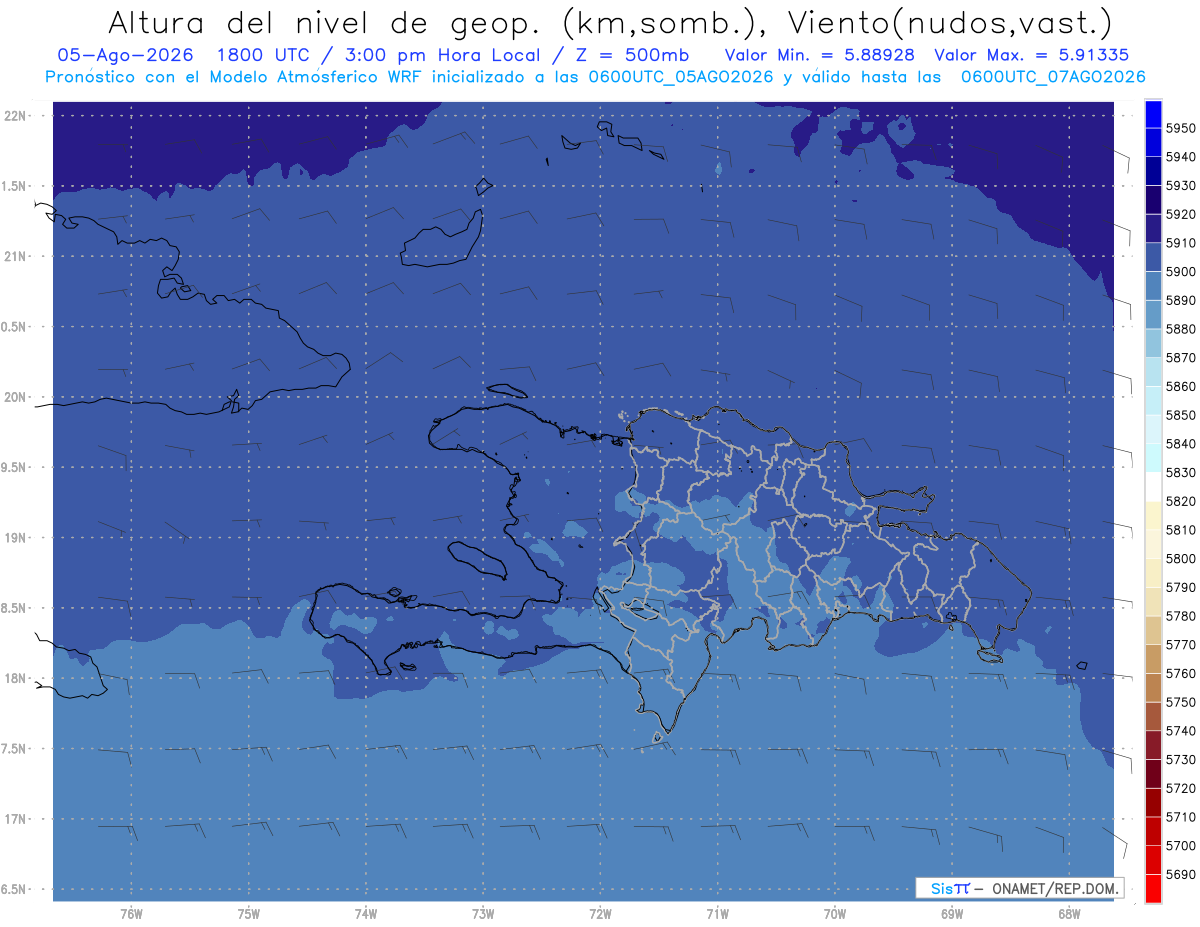
Task: Click the '5760' color bar label
Action: (x=1181, y=674)
